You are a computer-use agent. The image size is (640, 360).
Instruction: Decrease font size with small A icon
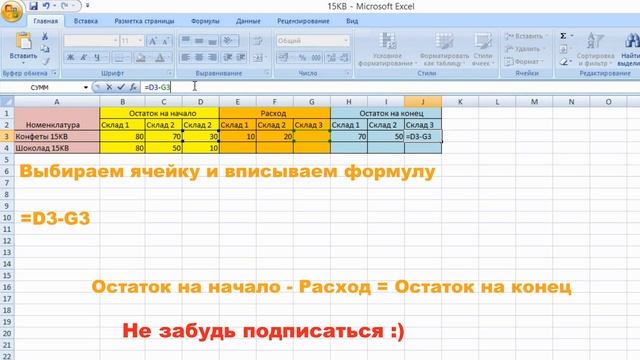(x=165, y=41)
